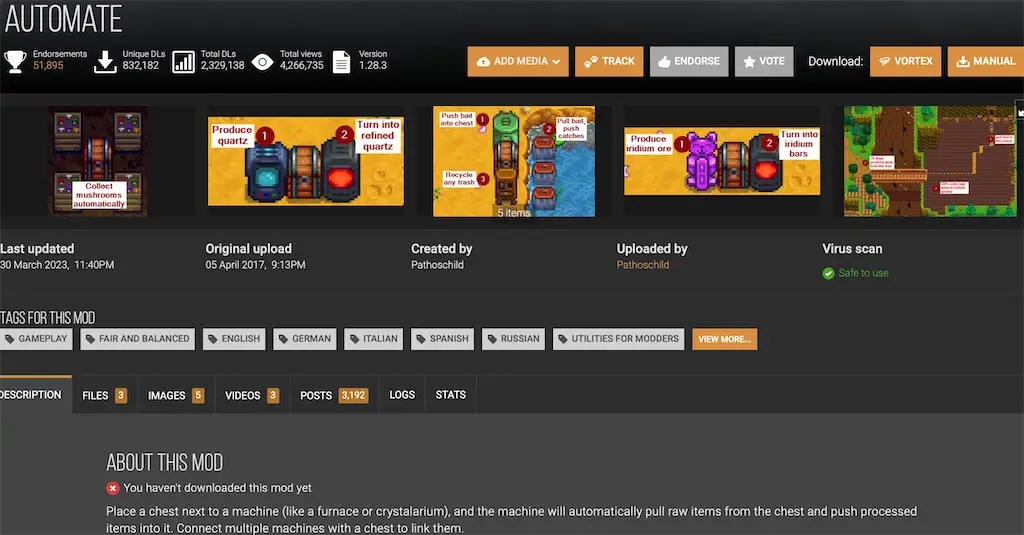
Task: Open the Pathoschild uploader profile link
Action: tap(643, 265)
